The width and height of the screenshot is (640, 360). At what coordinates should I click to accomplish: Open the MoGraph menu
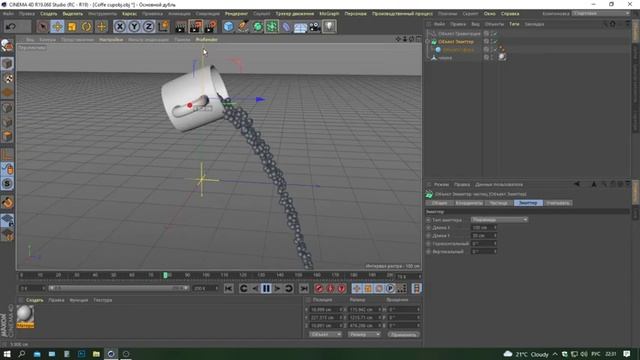329,13
